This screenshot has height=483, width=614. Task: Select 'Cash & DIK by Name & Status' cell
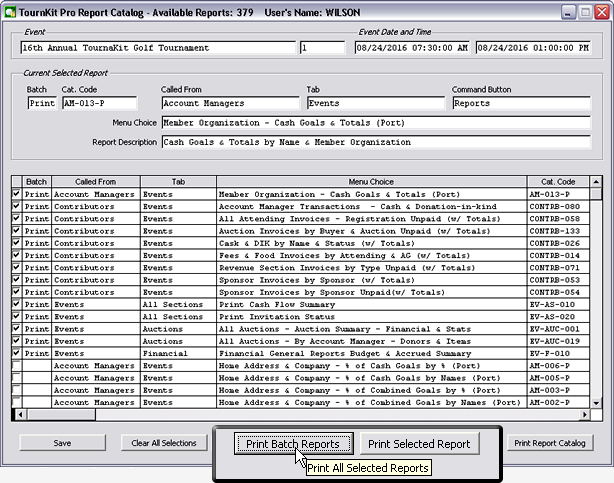tap(372, 243)
